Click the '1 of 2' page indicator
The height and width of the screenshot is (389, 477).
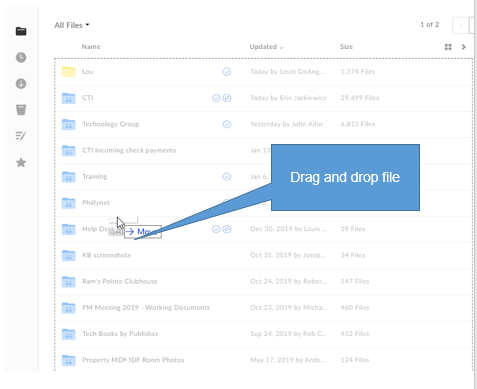click(x=430, y=25)
